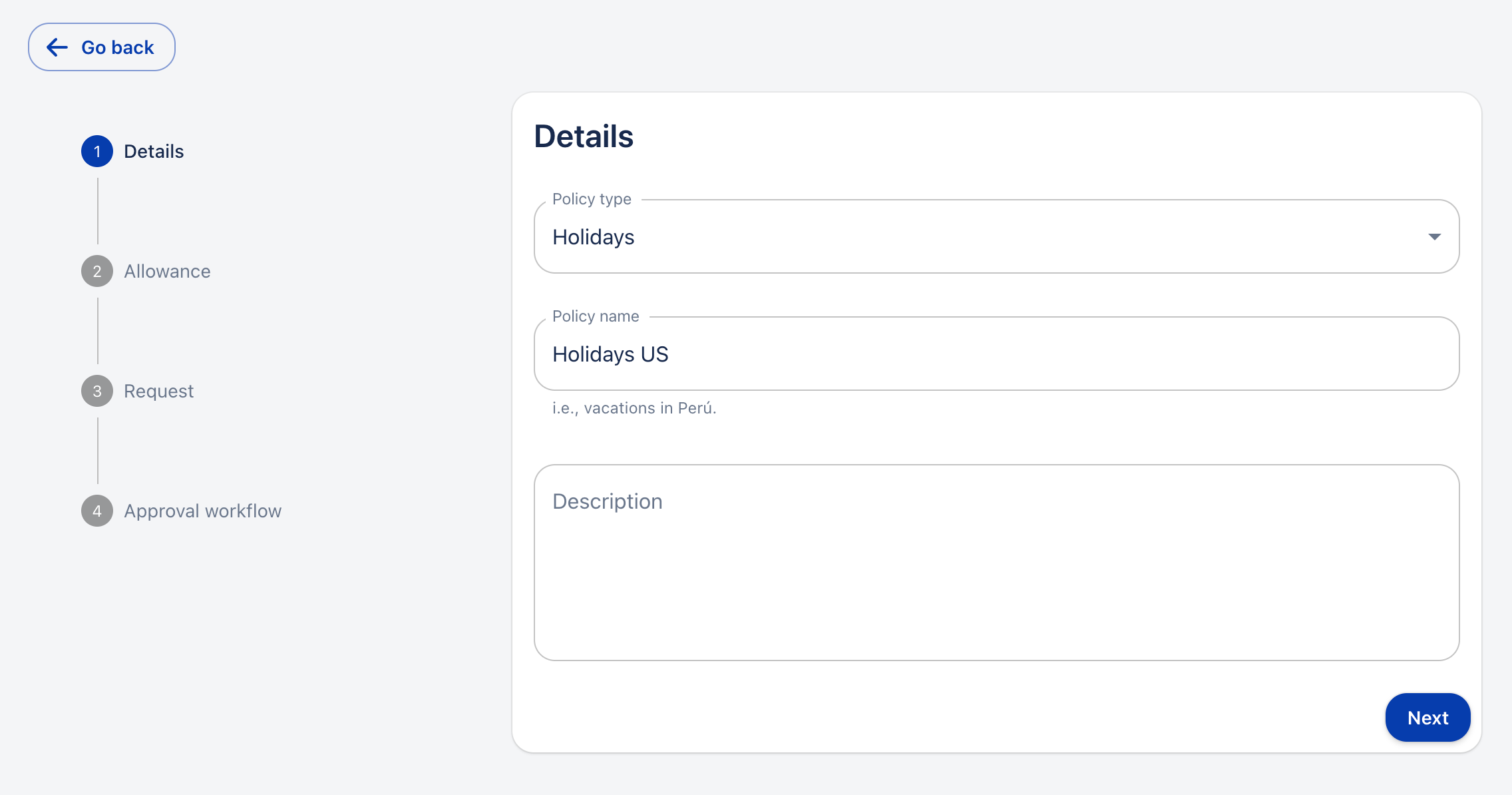Click the Go back arrow icon

[57, 47]
